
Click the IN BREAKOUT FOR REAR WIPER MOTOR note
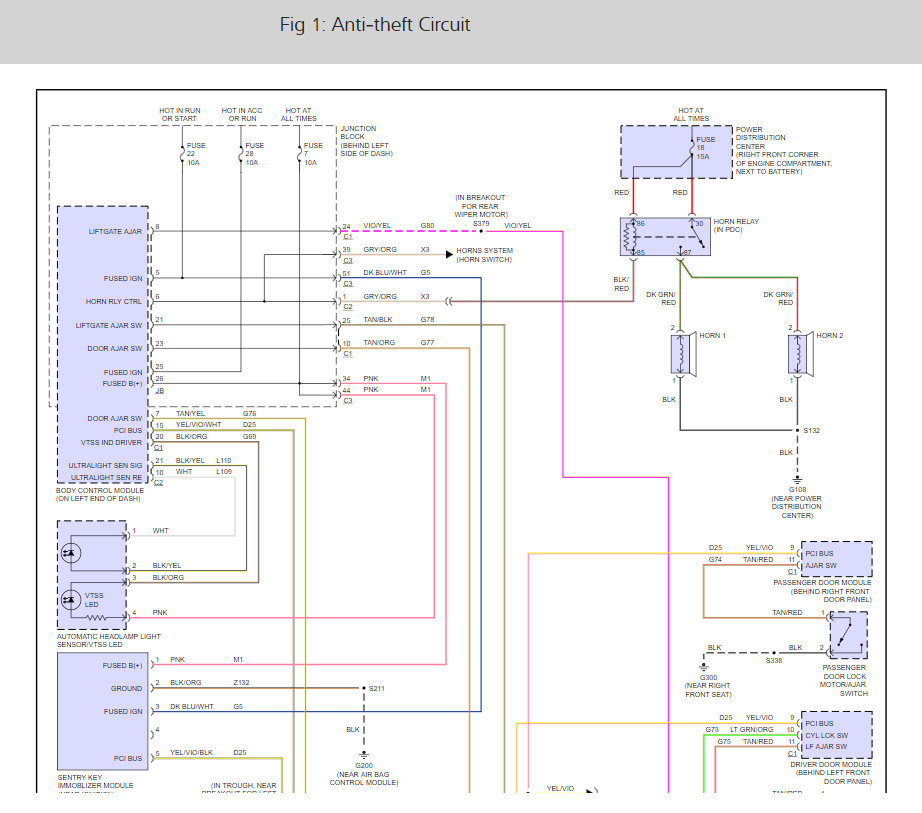click(480, 206)
